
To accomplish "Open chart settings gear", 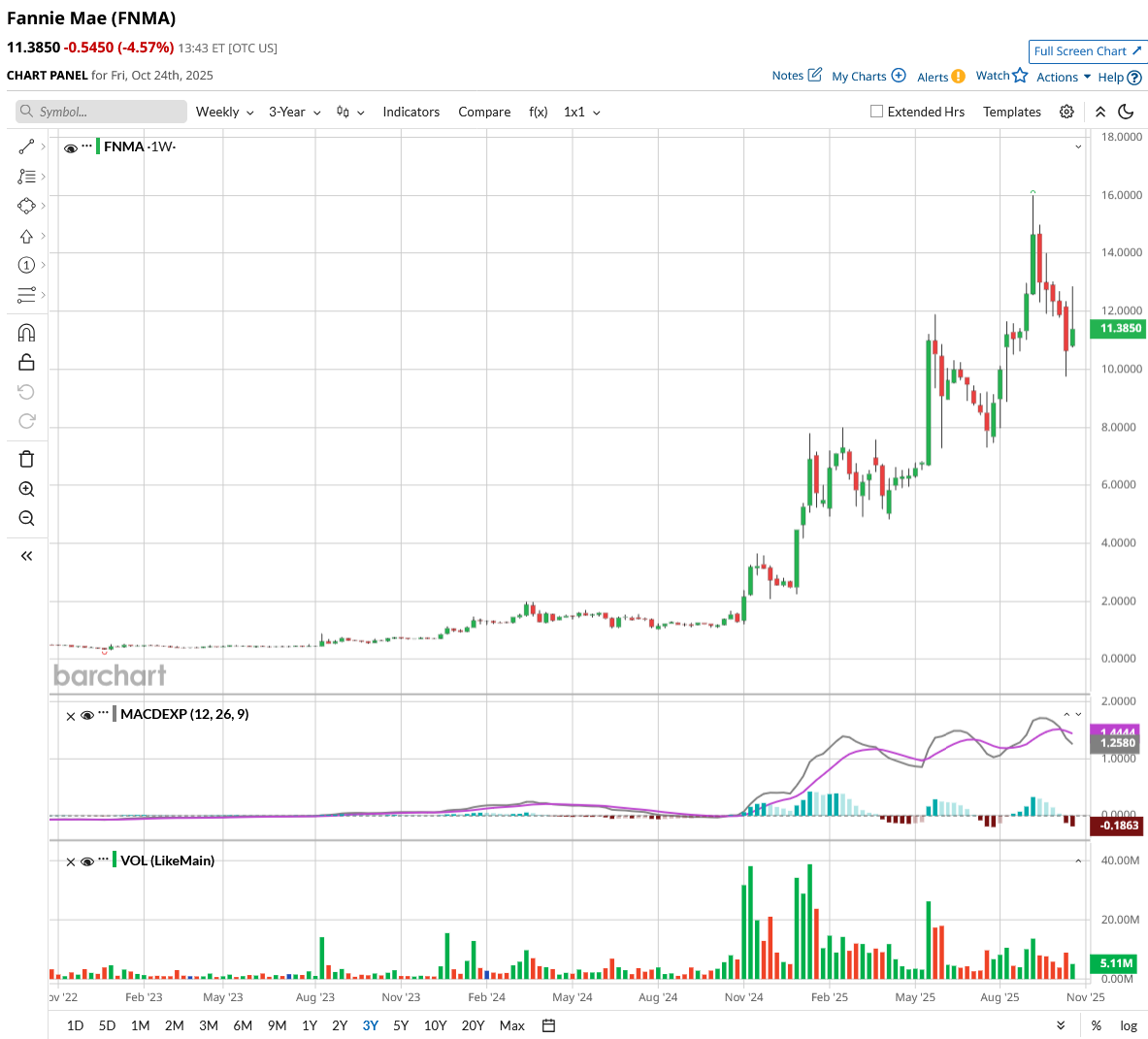I will 1066,112.
